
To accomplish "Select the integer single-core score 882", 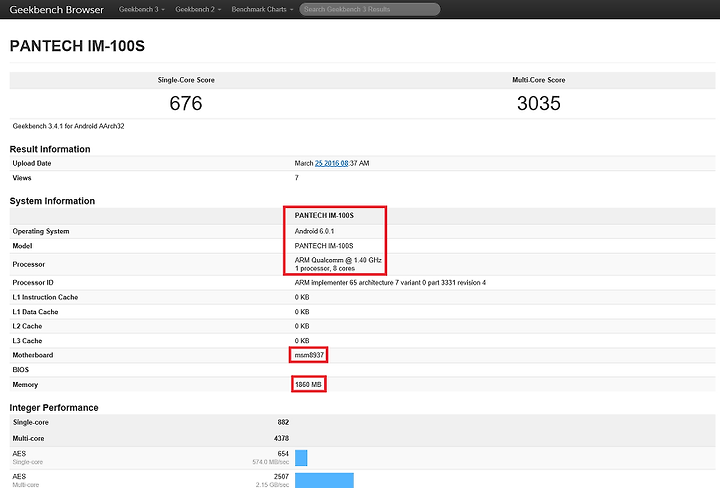I will (x=283, y=422).
